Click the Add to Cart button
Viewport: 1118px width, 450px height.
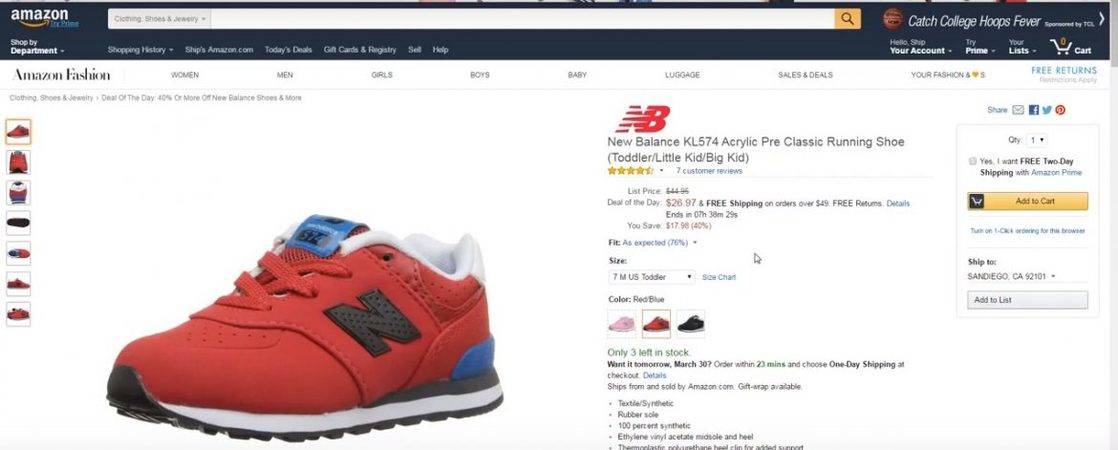point(1027,201)
